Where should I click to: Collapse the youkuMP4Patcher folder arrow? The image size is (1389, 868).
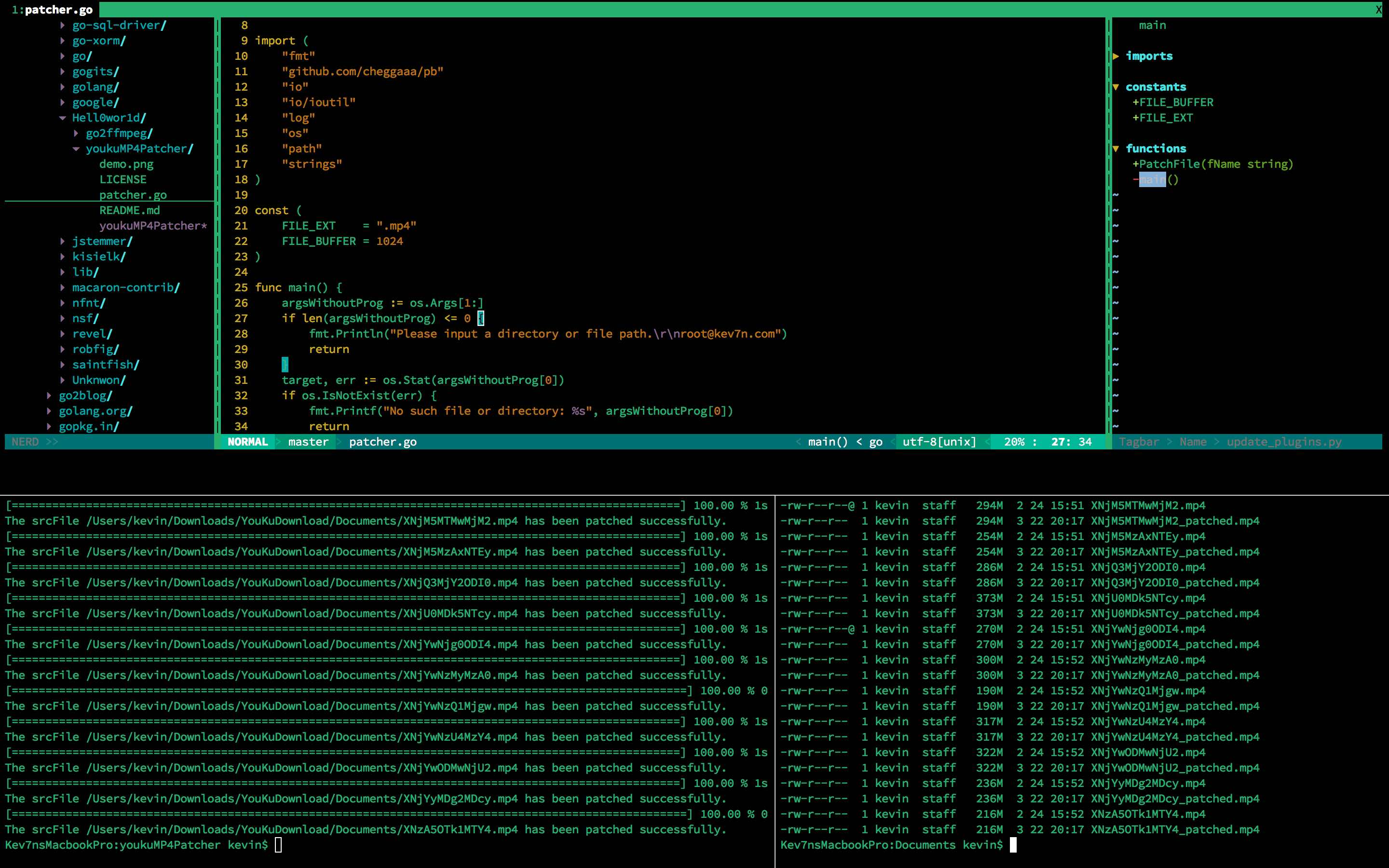tap(76, 149)
